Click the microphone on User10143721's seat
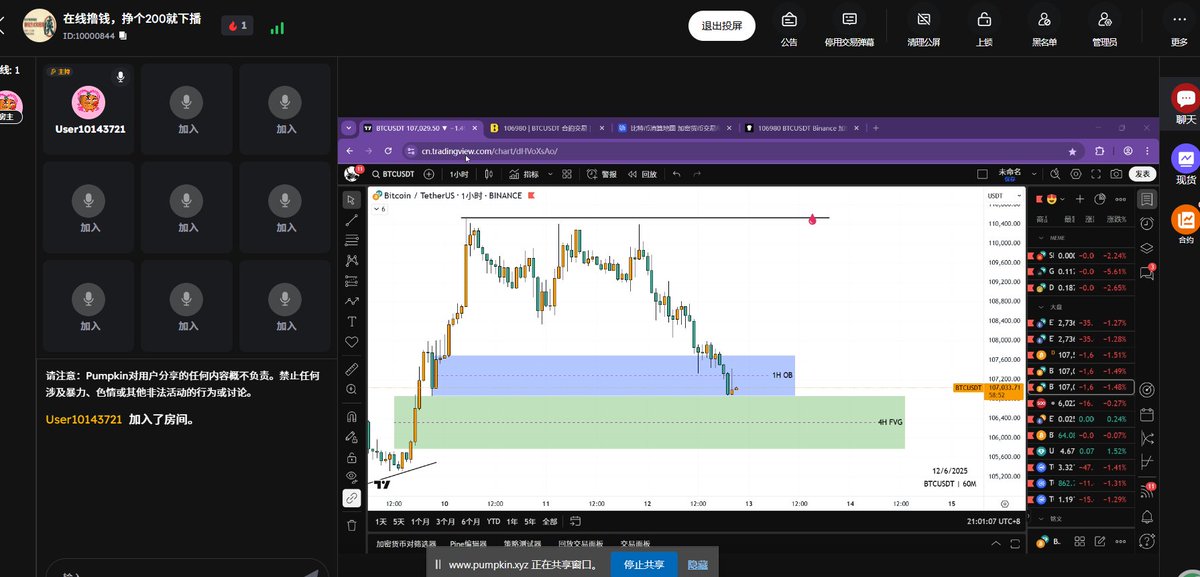 point(120,76)
